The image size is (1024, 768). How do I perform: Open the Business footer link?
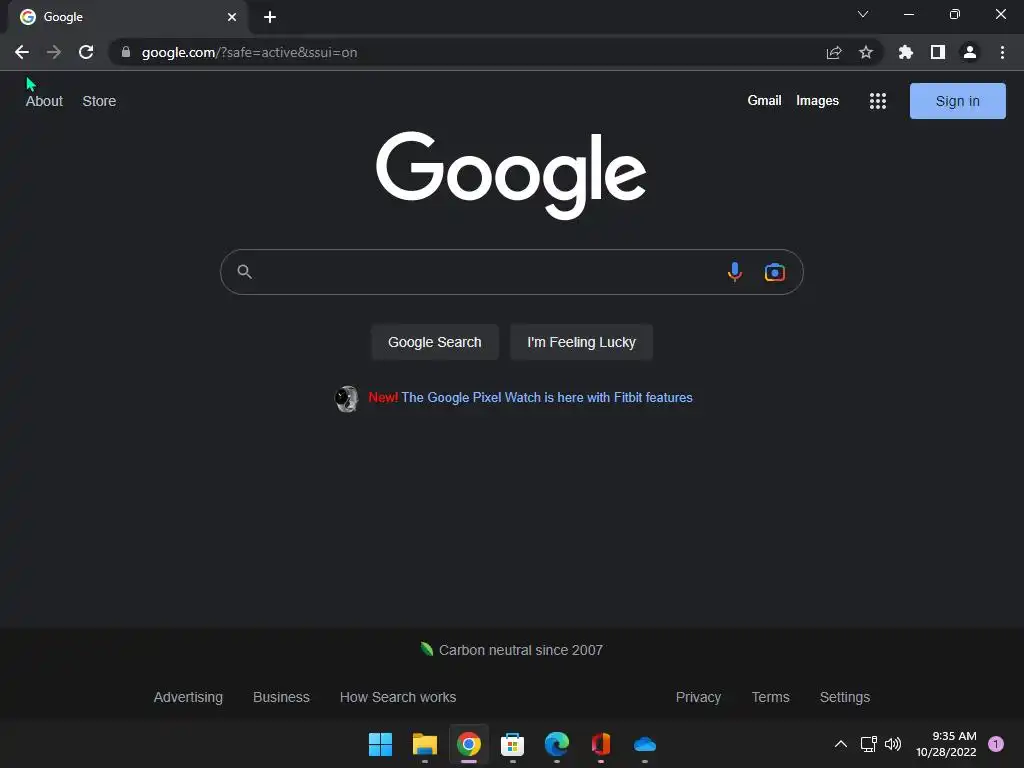[x=281, y=697]
